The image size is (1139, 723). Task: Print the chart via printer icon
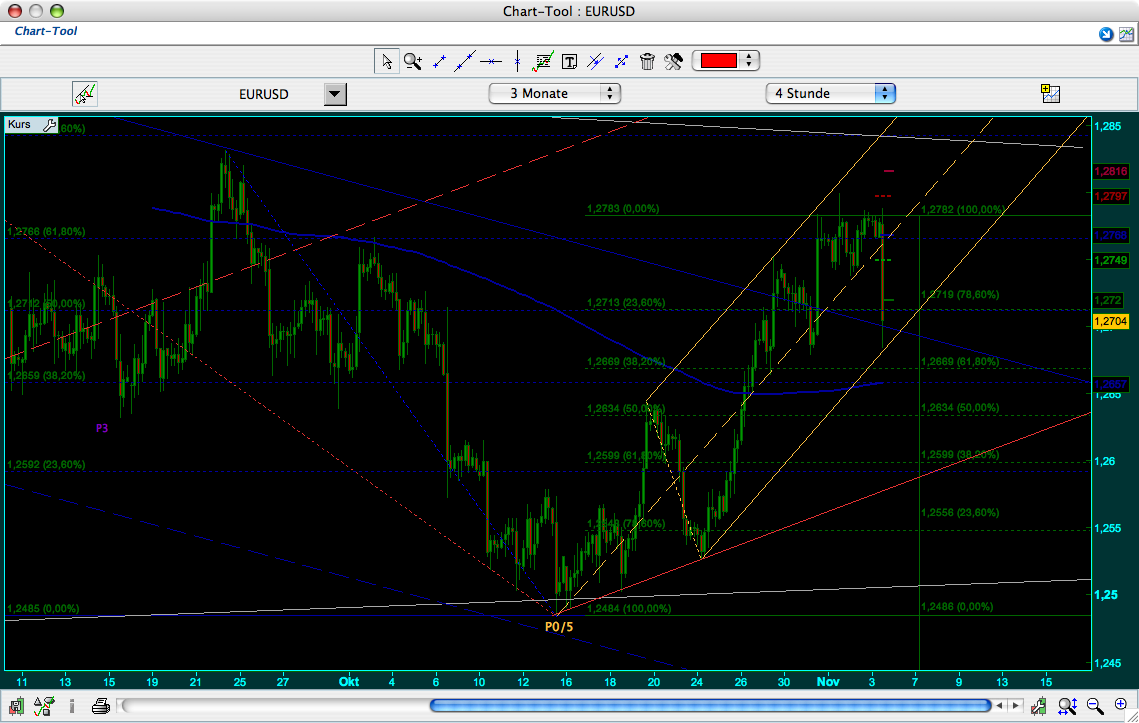101,706
